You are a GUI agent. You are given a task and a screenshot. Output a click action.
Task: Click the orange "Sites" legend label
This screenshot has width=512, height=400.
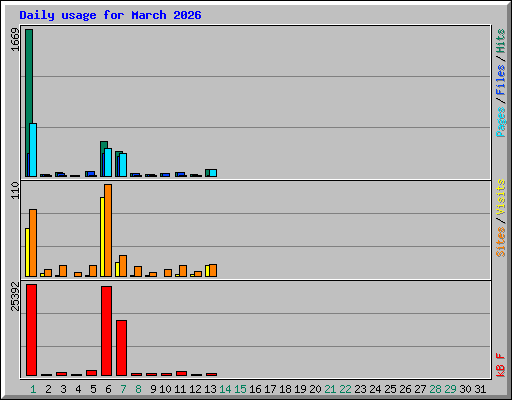pyautogui.click(x=501, y=242)
